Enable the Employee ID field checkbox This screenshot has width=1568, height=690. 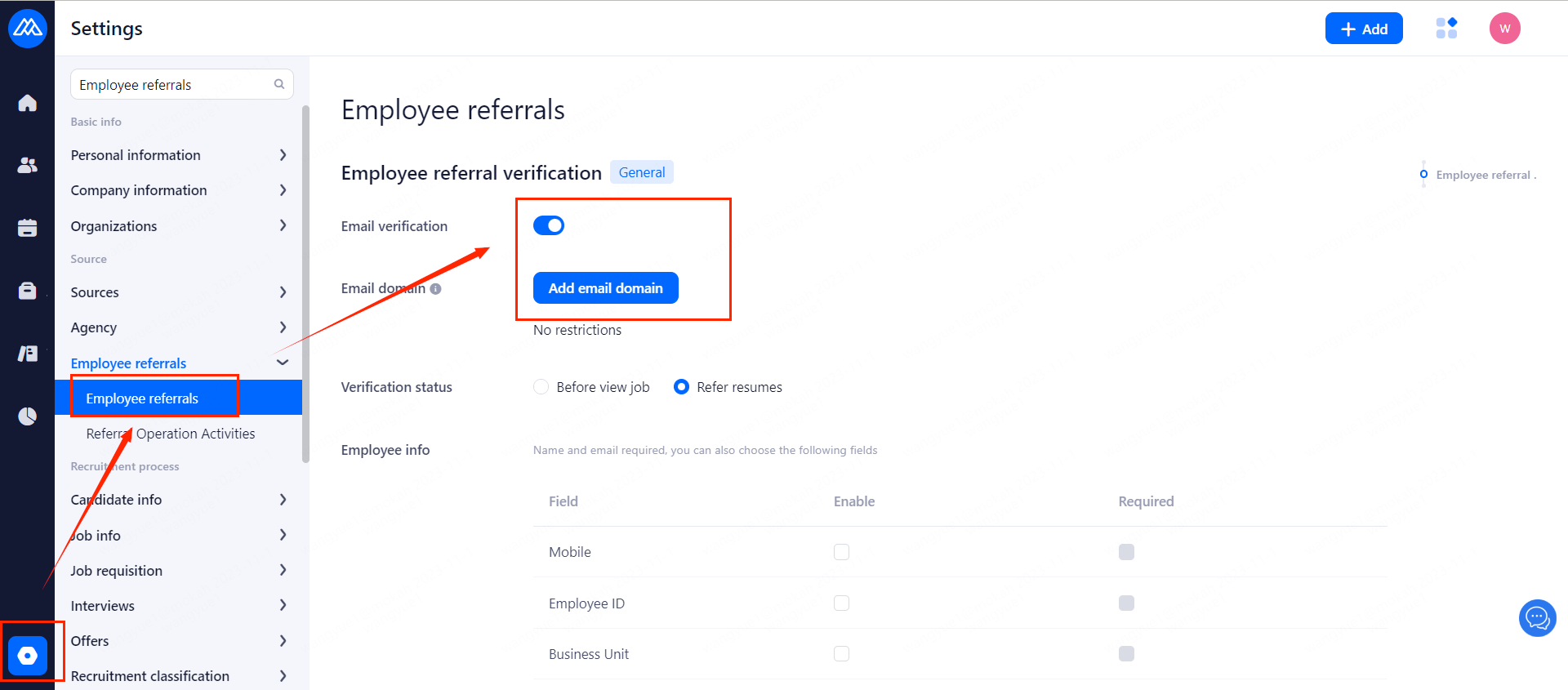pyautogui.click(x=841, y=603)
